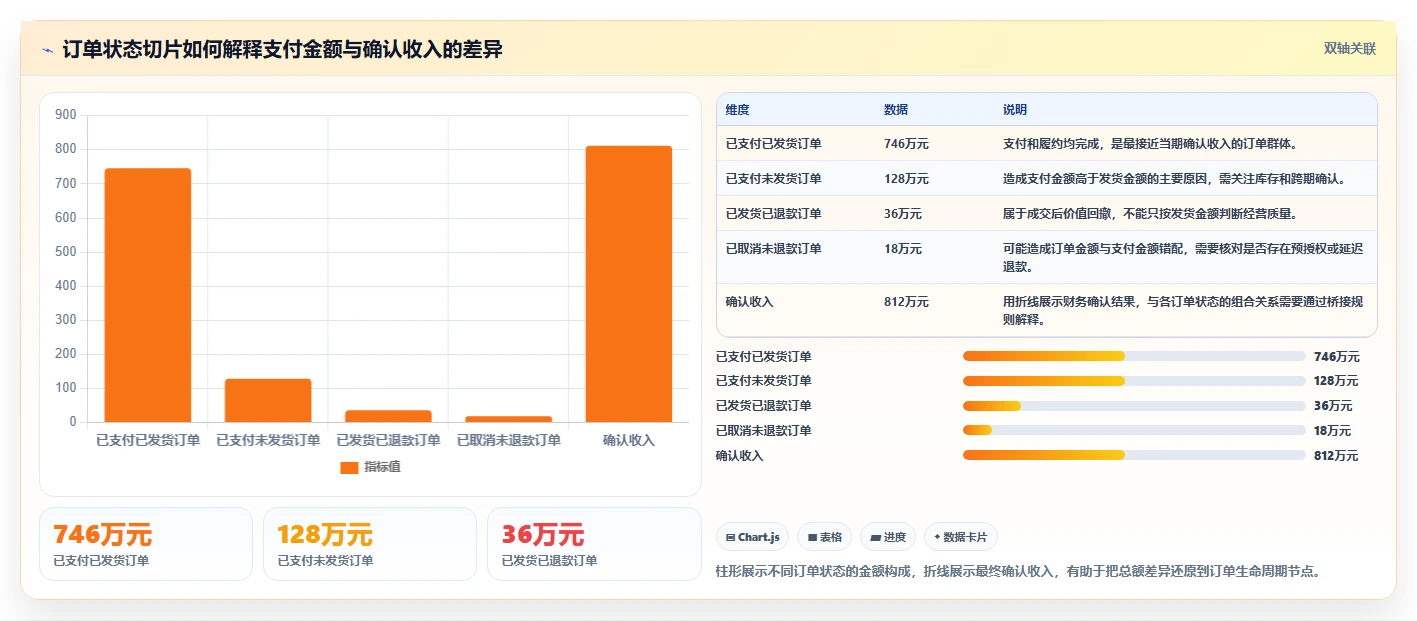Click the 数据 table column header
Image resolution: width=1417 pixels, height=621 pixels.
tap(896, 110)
